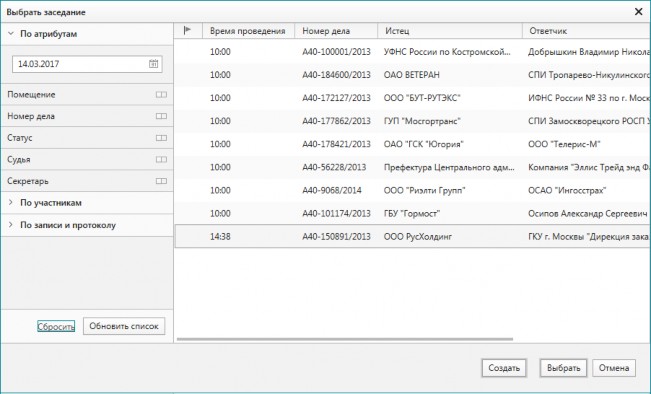Open the Судья filter selector icon
Image resolution: width=651 pixels, height=394 pixels.
pos(161,159)
